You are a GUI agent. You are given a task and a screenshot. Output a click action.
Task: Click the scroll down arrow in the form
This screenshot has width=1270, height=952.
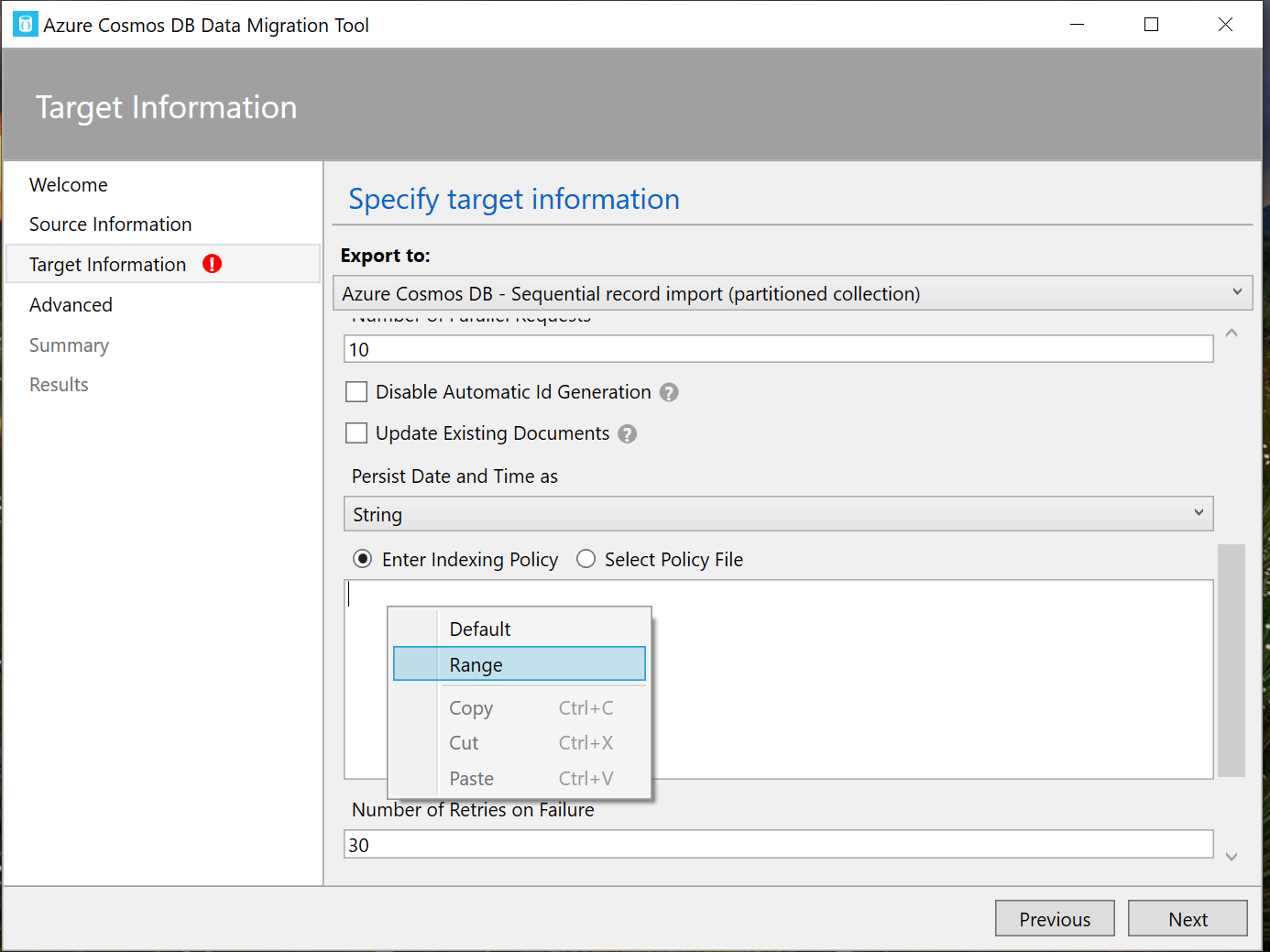tap(1232, 857)
